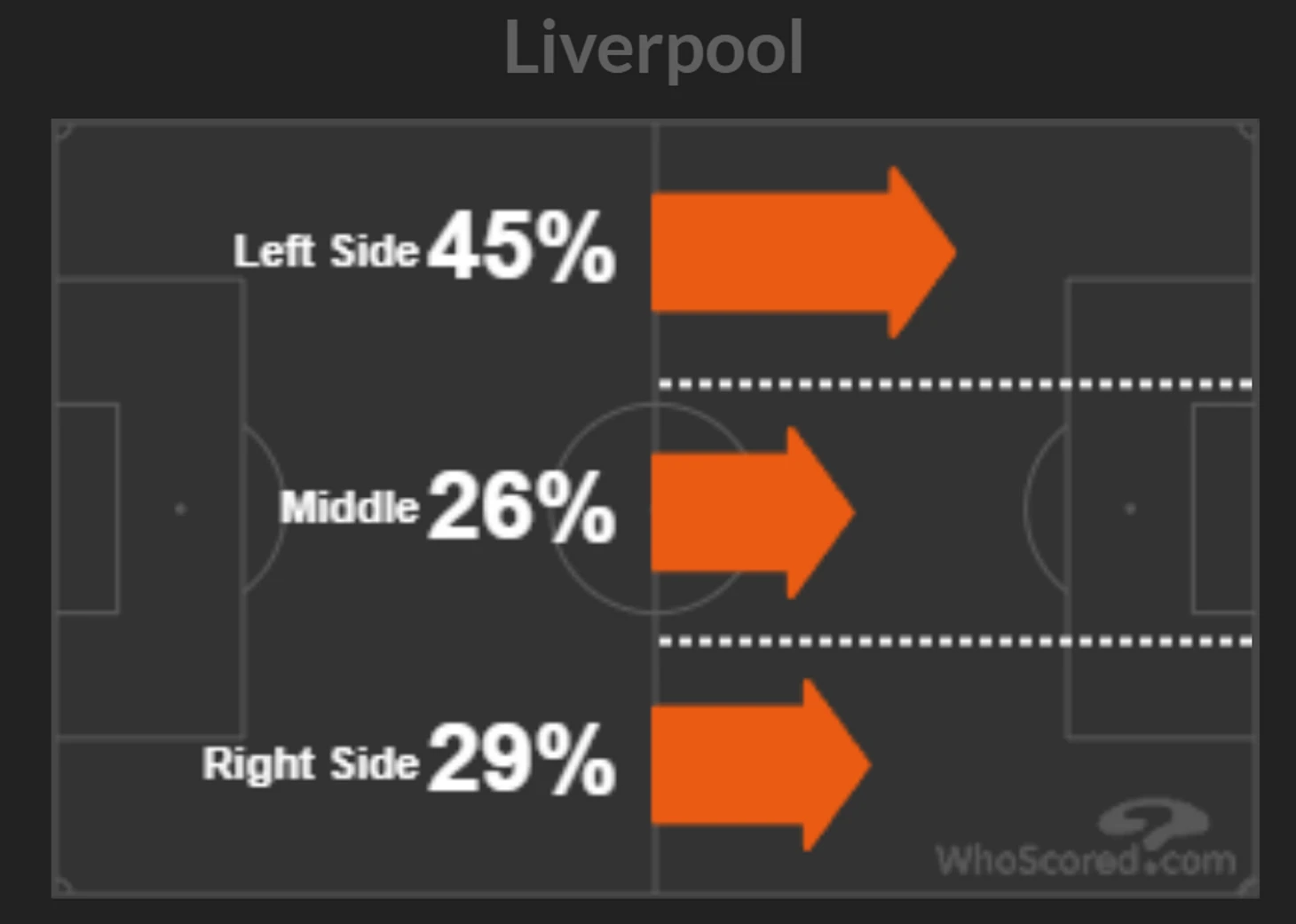Click the Right Side label
The width and height of the screenshot is (1296, 924).
click(x=311, y=764)
